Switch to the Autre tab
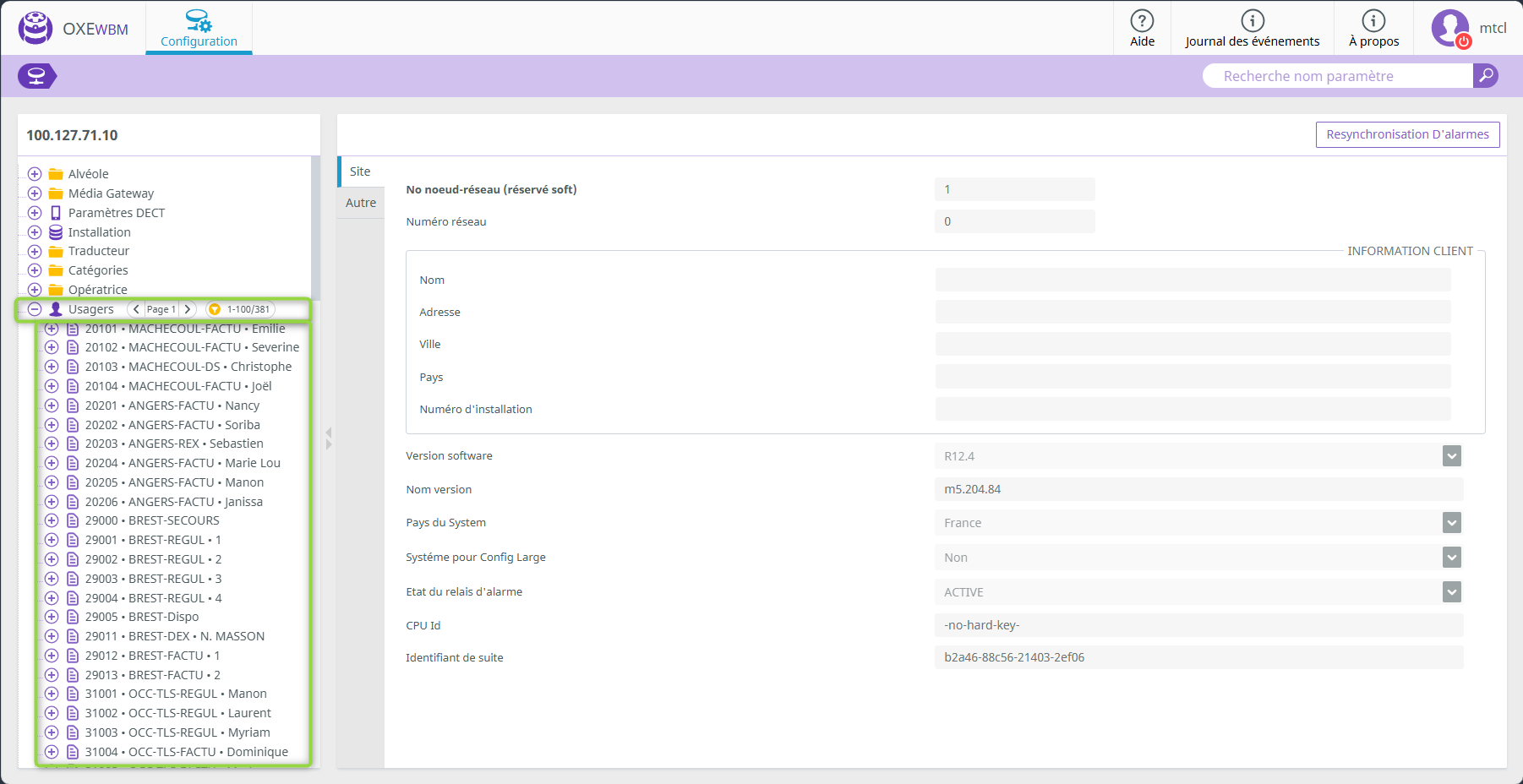1523x784 pixels. tap(361, 203)
